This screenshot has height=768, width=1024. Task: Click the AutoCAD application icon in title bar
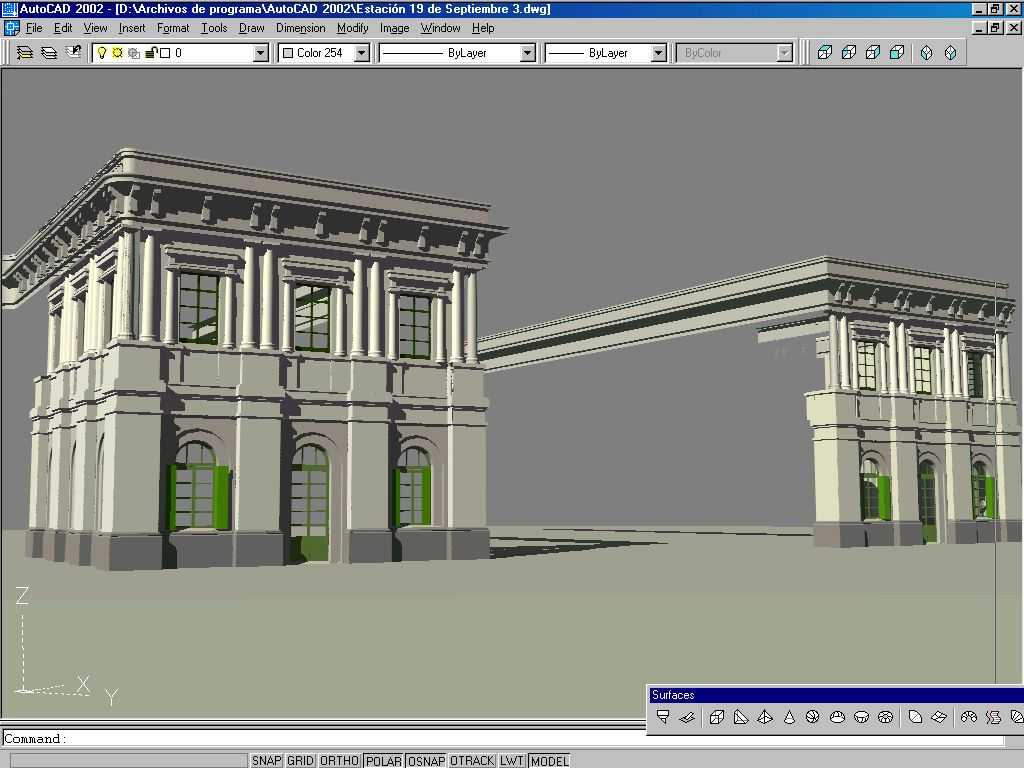[8, 9]
